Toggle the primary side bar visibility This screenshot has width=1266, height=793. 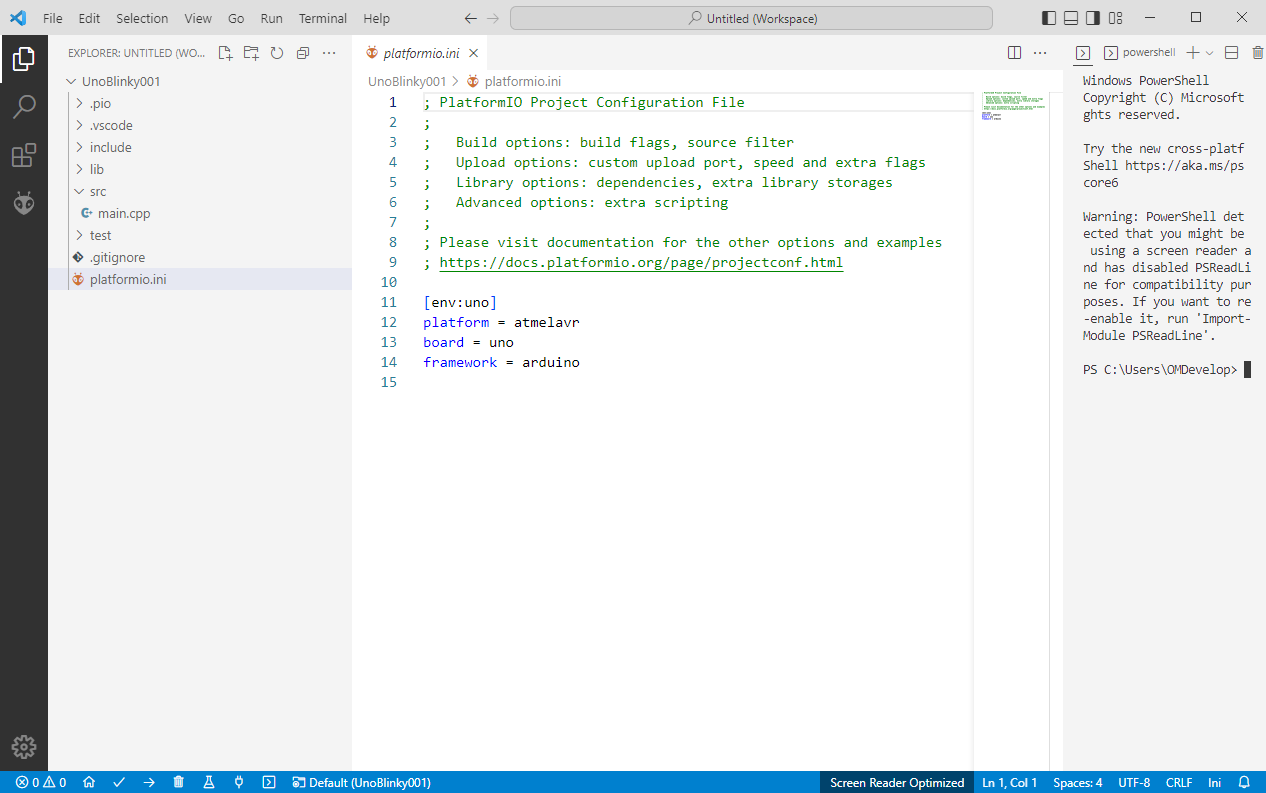(x=1048, y=18)
